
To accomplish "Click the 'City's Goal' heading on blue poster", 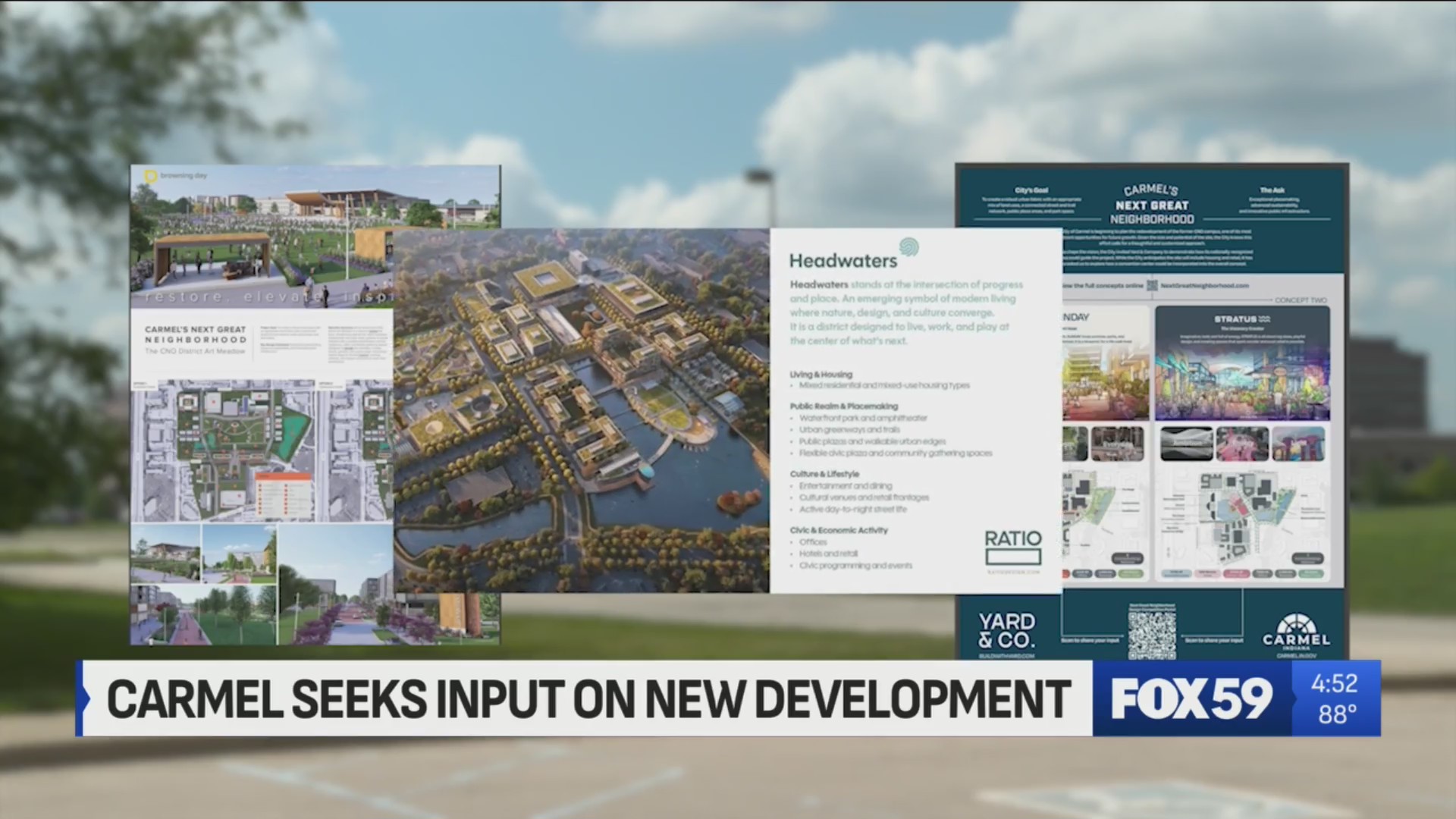I will [1031, 190].
